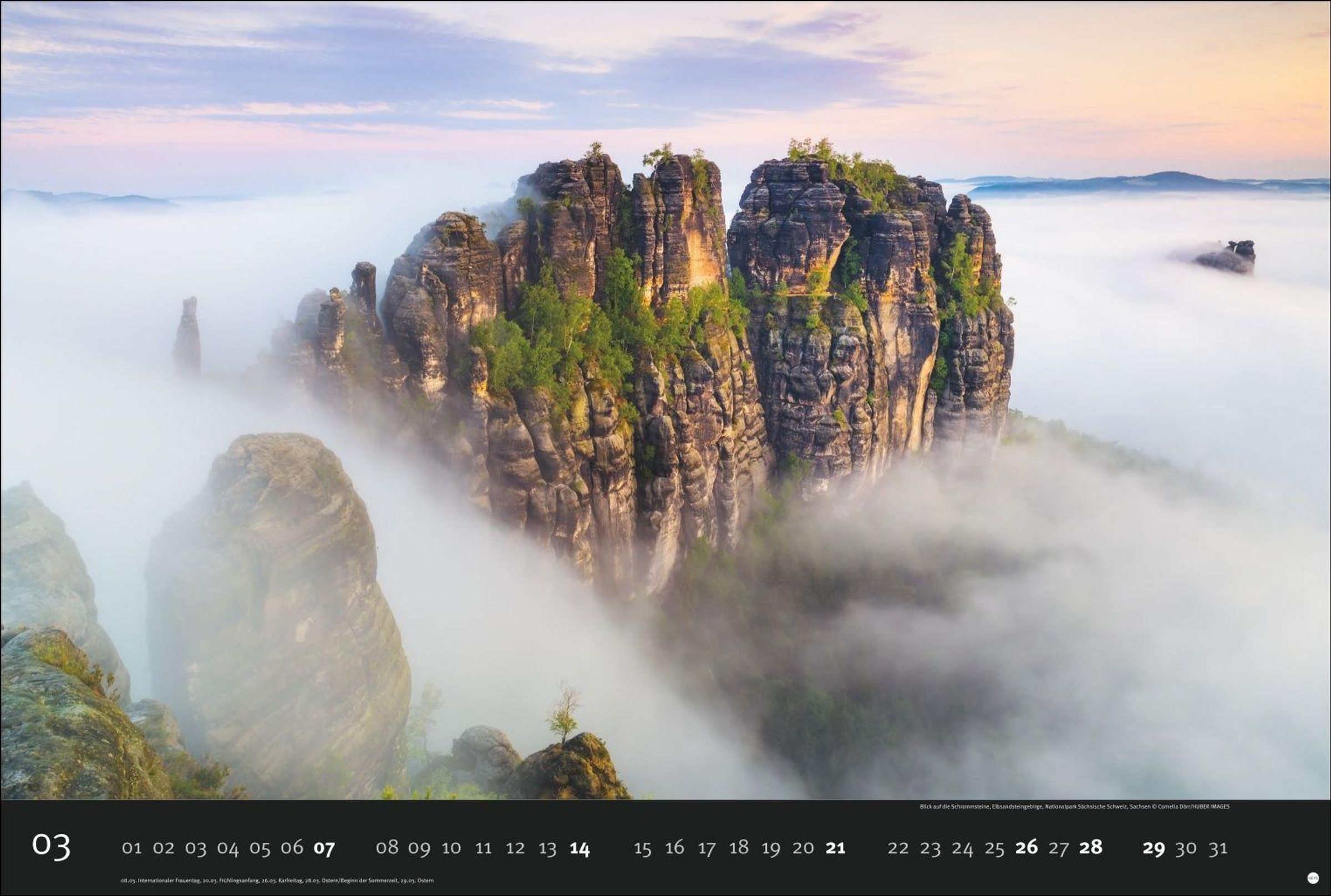Select bold holiday date 26 Karfreitag
The image size is (1331, 896).
pyautogui.click(x=1027, y=847)
